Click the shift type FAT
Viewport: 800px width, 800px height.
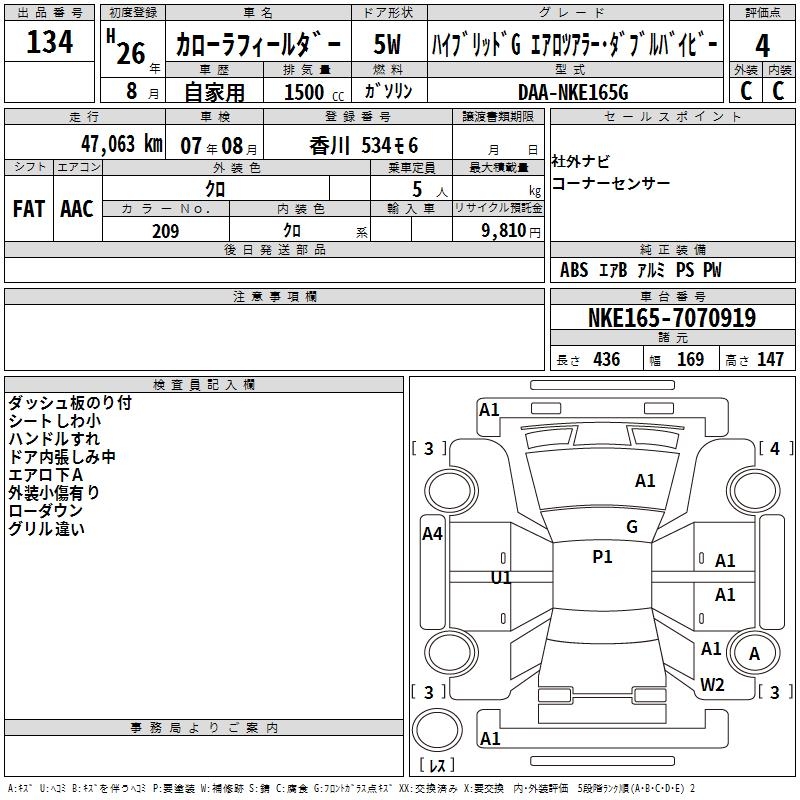click(29, 209)
